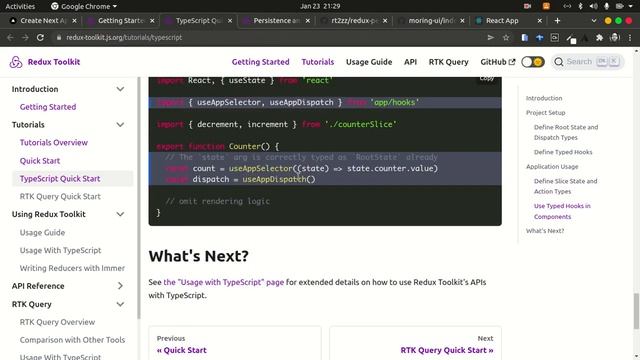This screenshot has height=360, width=640.
Task: Click the terminal-style extension icon
Action: click(x=555, y=38)
